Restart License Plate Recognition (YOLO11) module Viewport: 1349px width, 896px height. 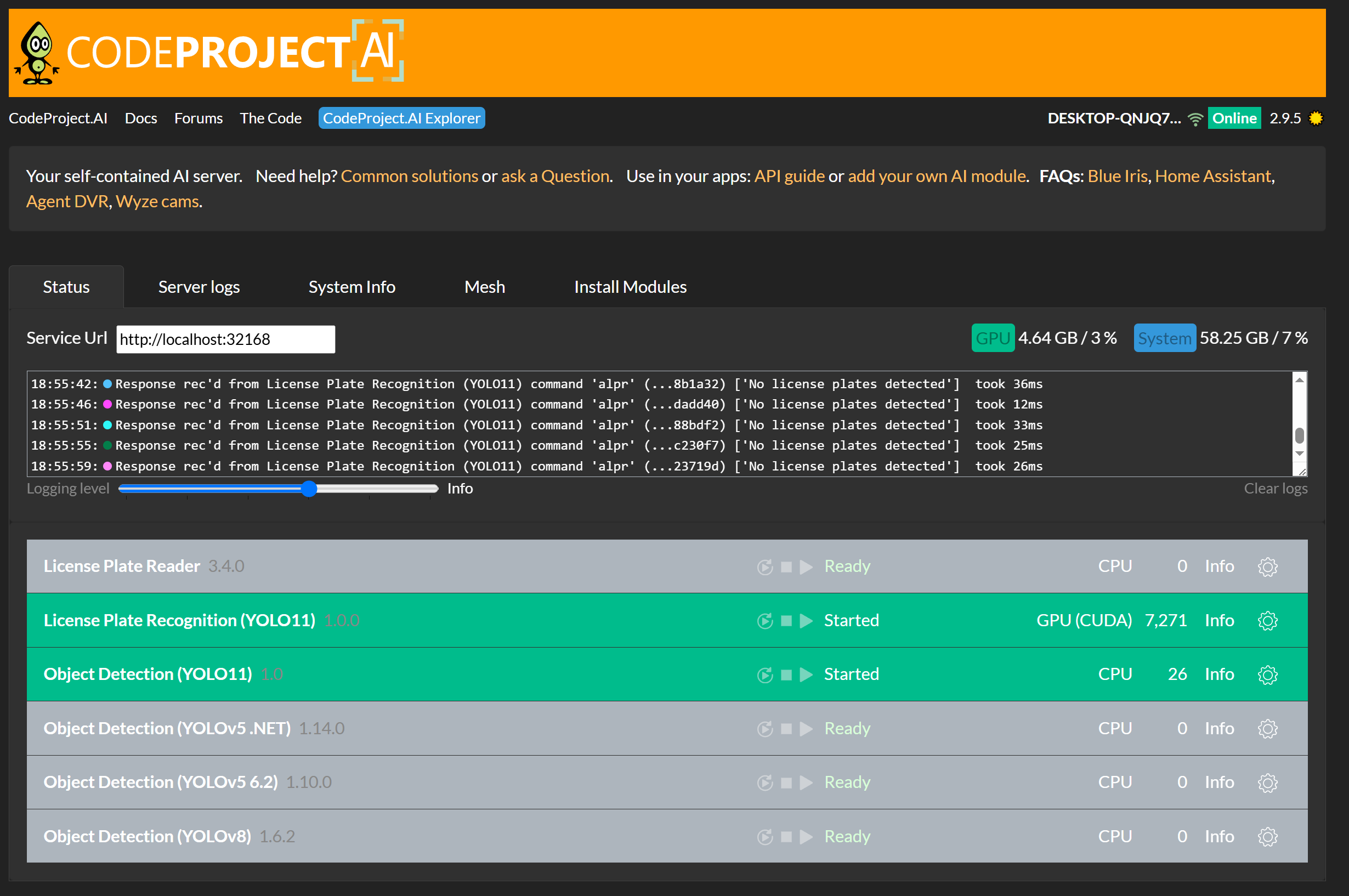pyautogui.click(x=764, y=621)
